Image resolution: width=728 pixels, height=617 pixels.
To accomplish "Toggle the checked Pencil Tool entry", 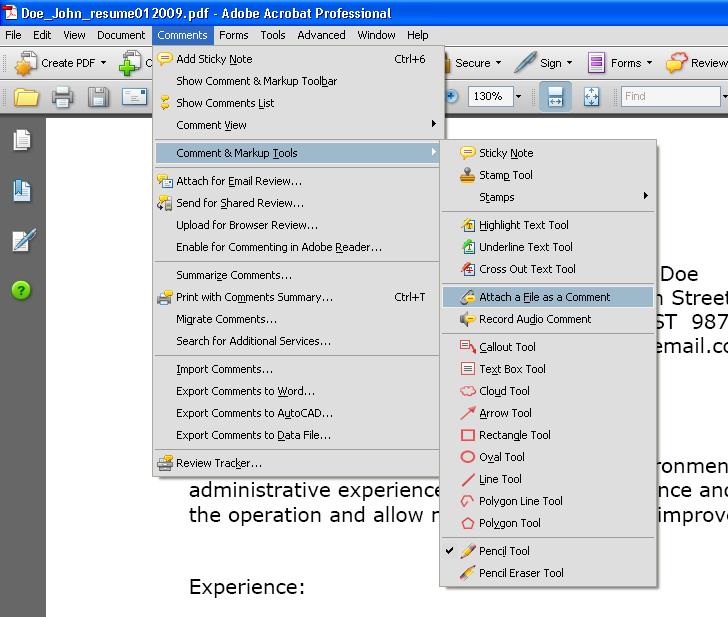I will pos(548,551).
